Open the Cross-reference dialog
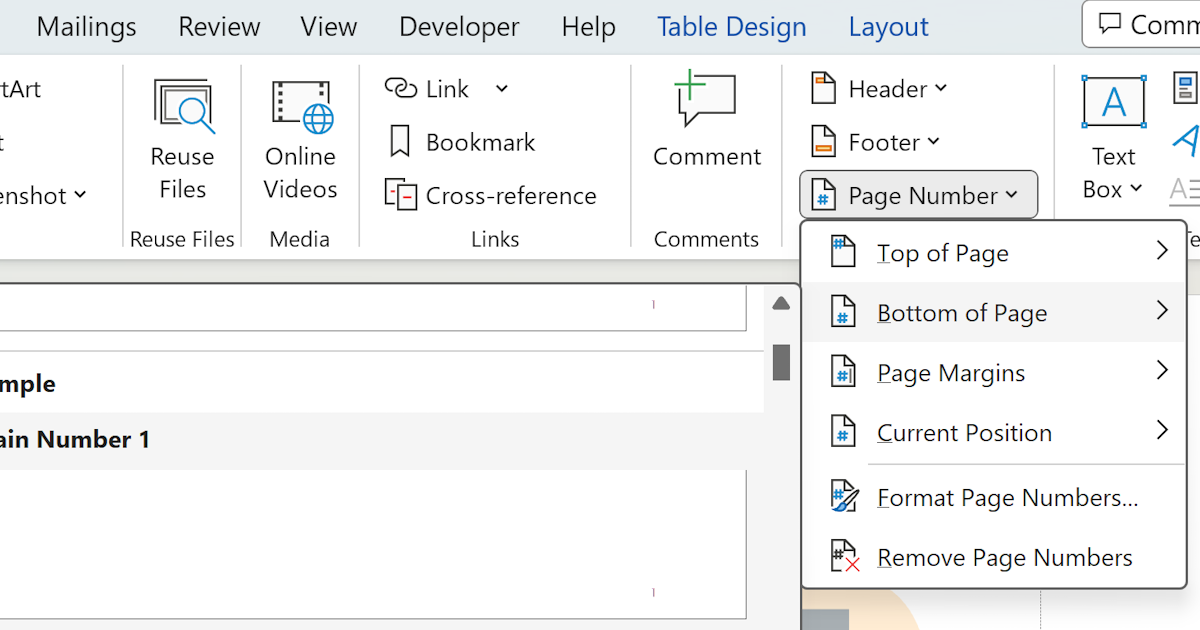1200x630 pixels. tap(491, 195)
